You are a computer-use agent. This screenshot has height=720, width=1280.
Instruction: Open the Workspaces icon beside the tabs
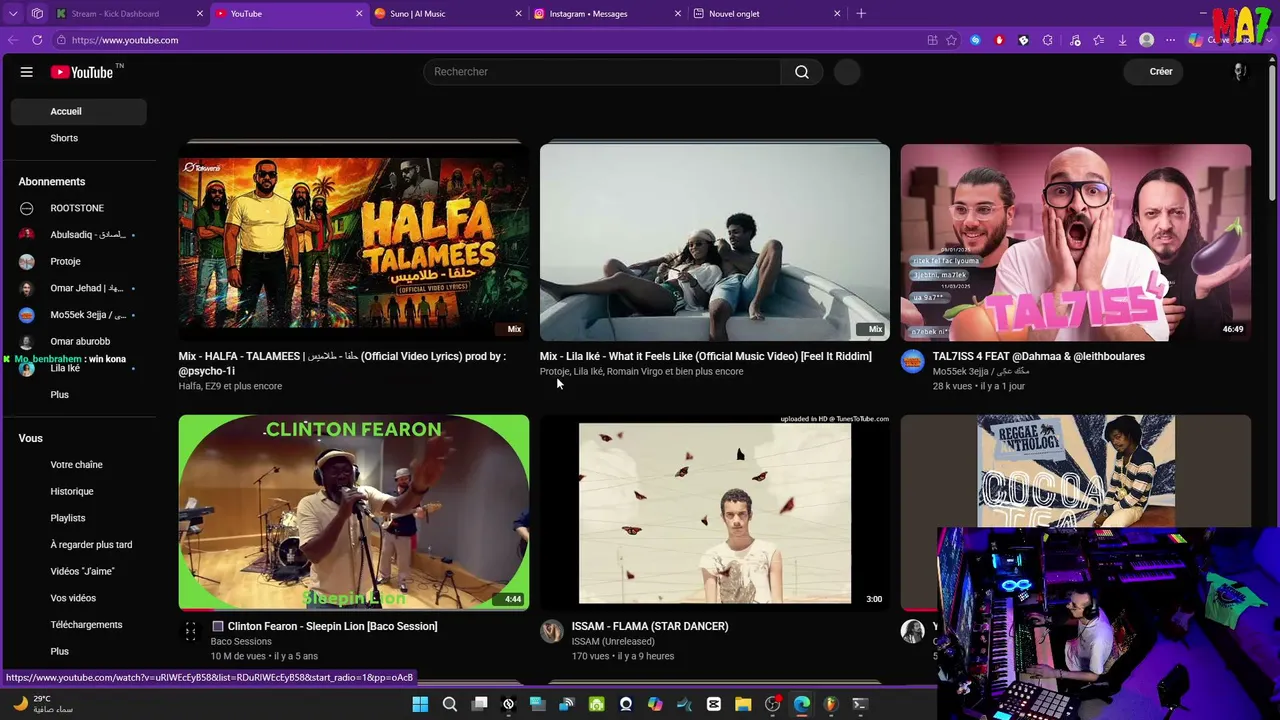pos(37,14)
